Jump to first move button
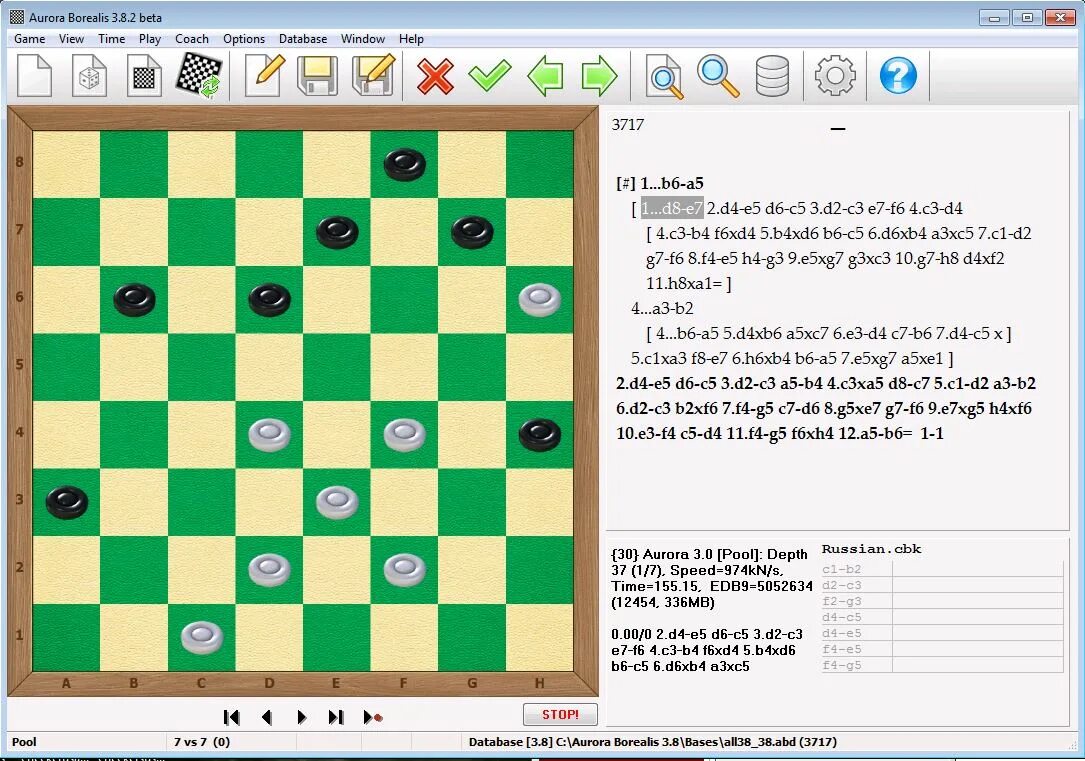Screen dimensions: 1085x761 pos(232,717)
